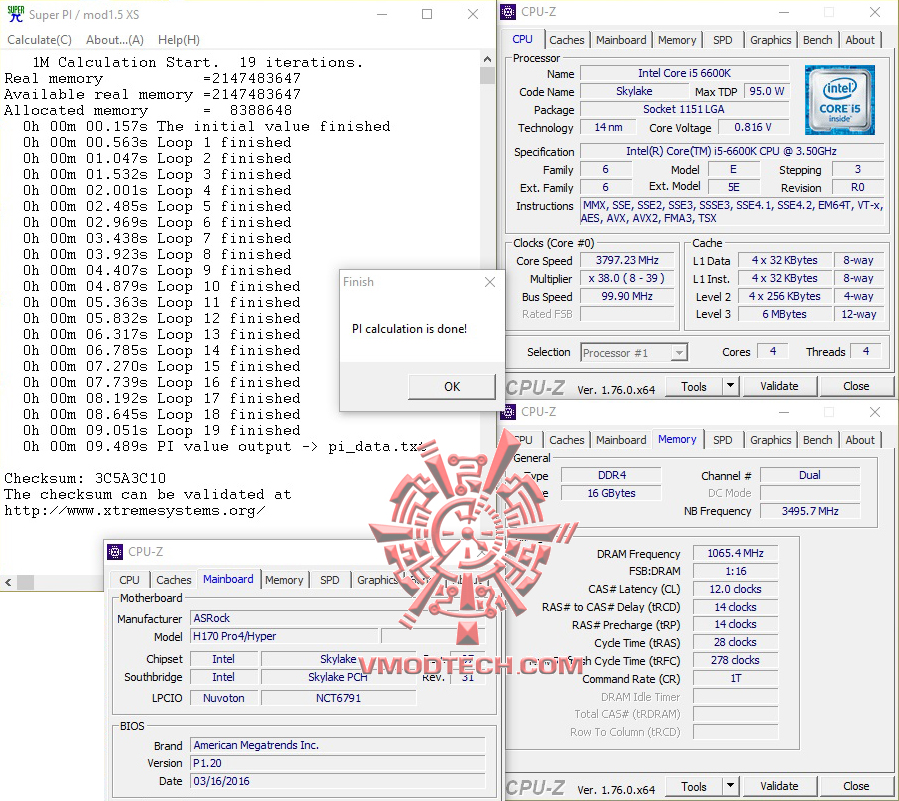
Task: Open CPU tab in Mainboard CPU-Z window
Action: pos(129,580)
